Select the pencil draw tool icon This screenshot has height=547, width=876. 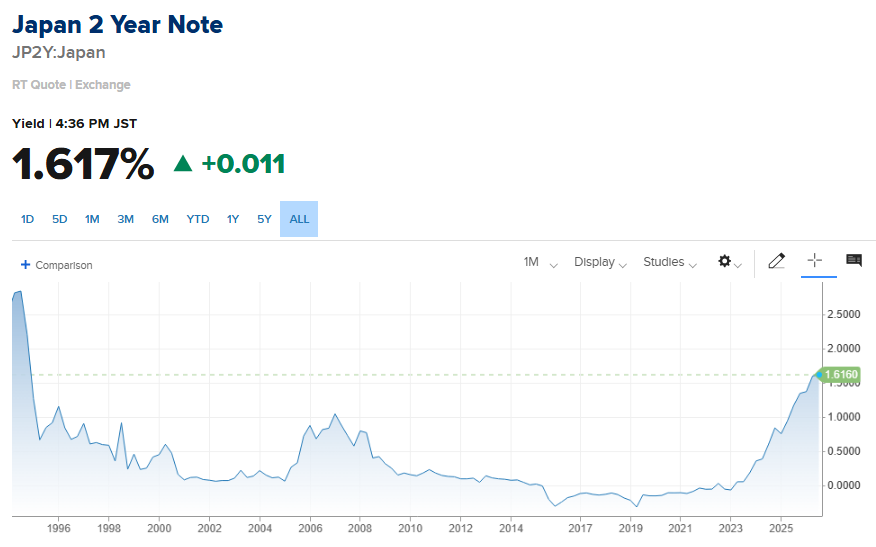[777, 261]
